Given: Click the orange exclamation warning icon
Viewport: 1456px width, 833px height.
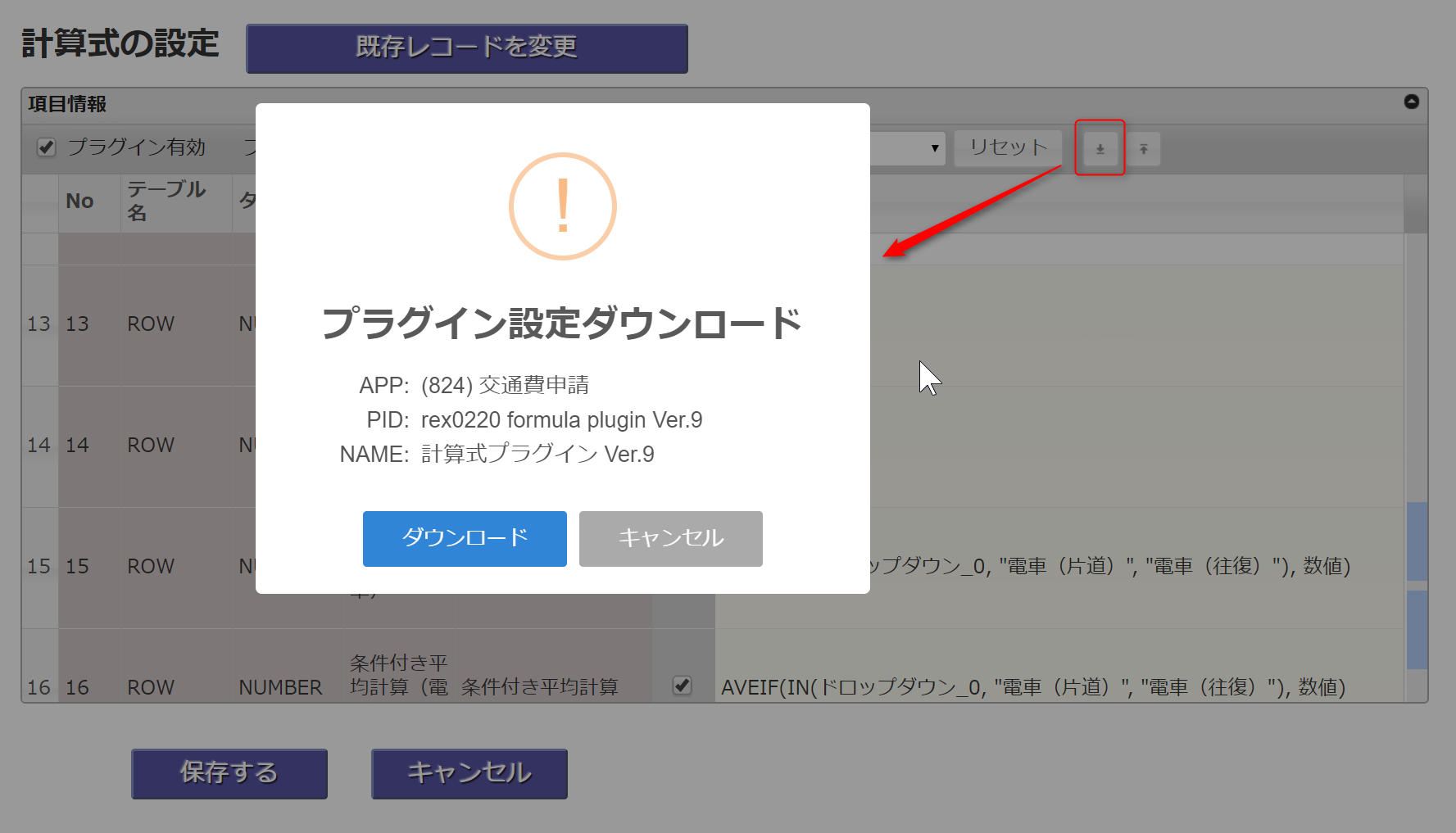Looking at the screenshot, I should click(562, 206).
